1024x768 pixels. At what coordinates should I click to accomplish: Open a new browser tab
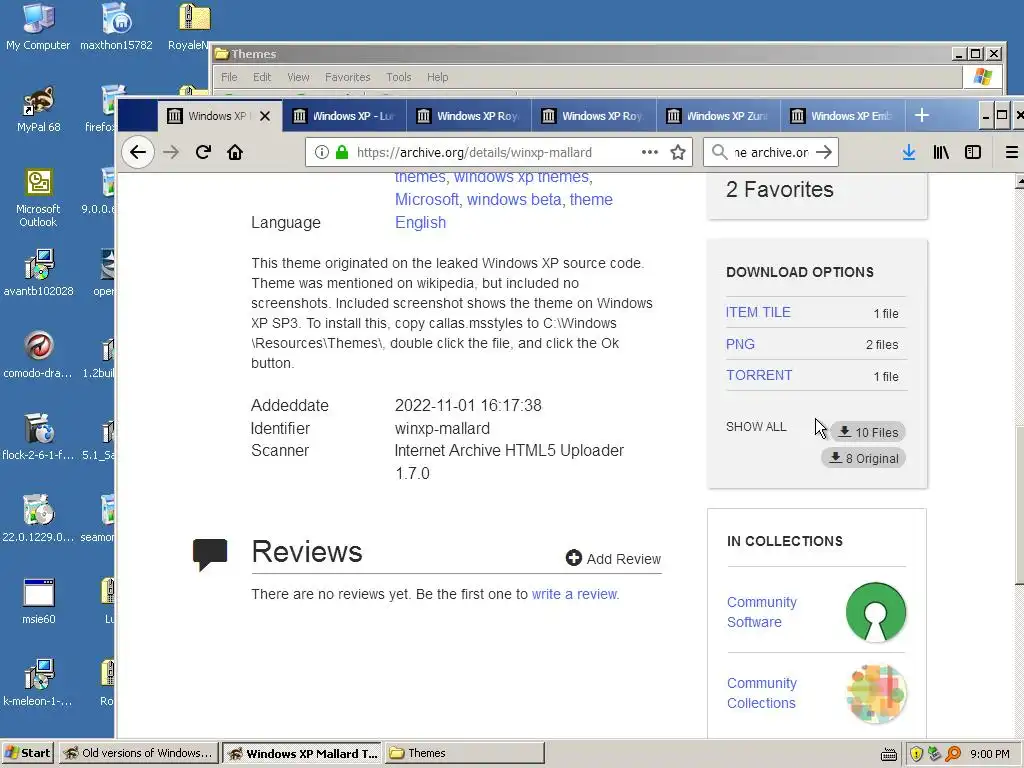point(921,116)
